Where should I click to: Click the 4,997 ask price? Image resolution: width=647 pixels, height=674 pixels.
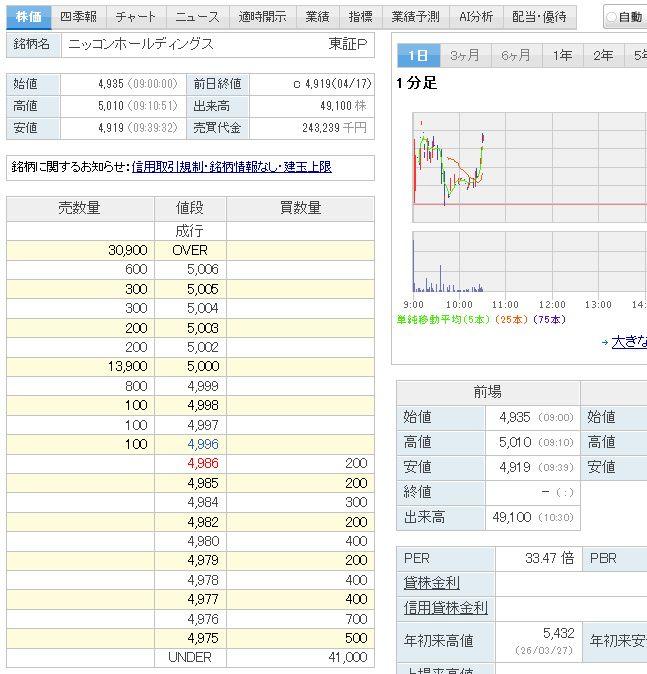pyautogui.click(x=202, y=425)
